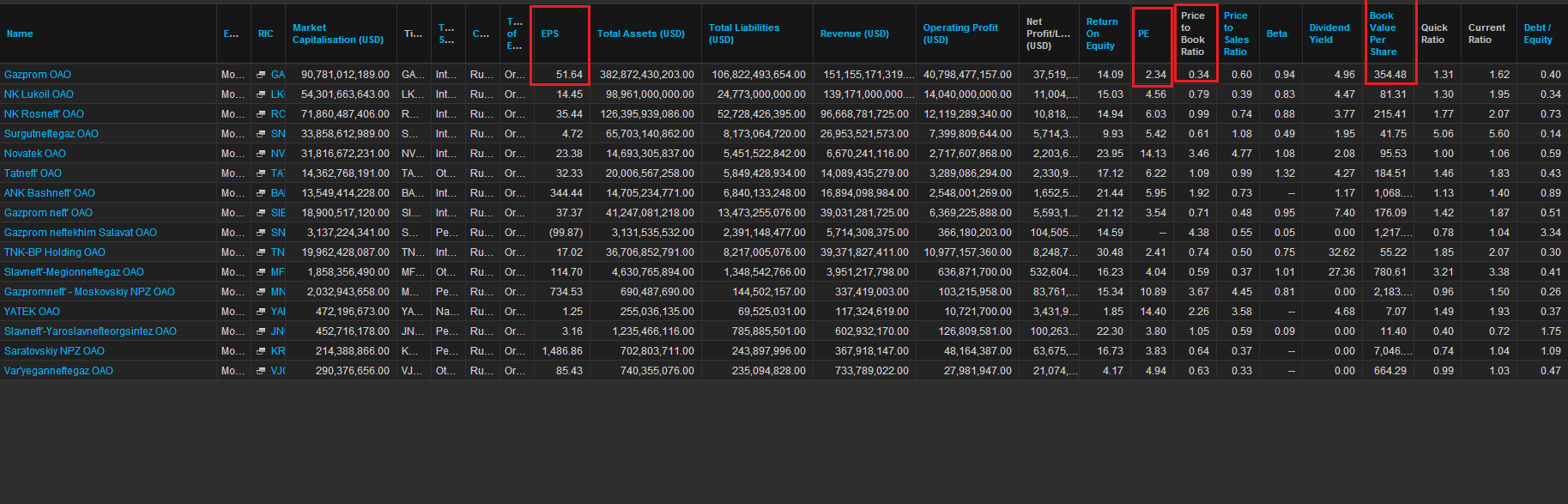Click the RIC icon in Surgutneftegaz OAO row
1568x504 pixels.
pos(261,134)
